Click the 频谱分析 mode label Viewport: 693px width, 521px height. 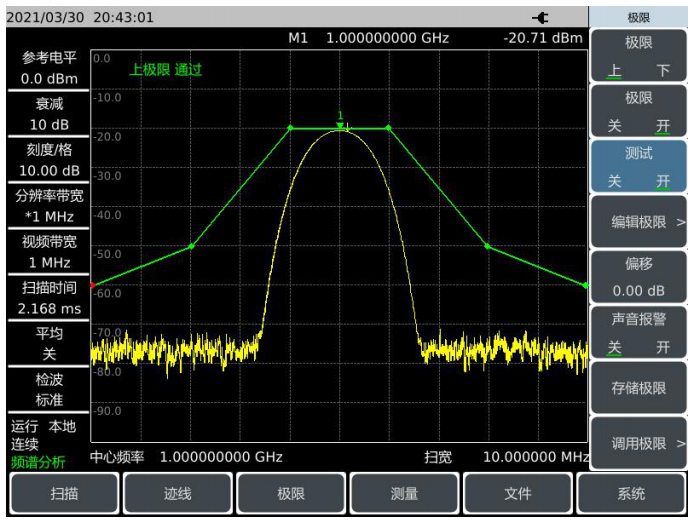coord(38,463)
